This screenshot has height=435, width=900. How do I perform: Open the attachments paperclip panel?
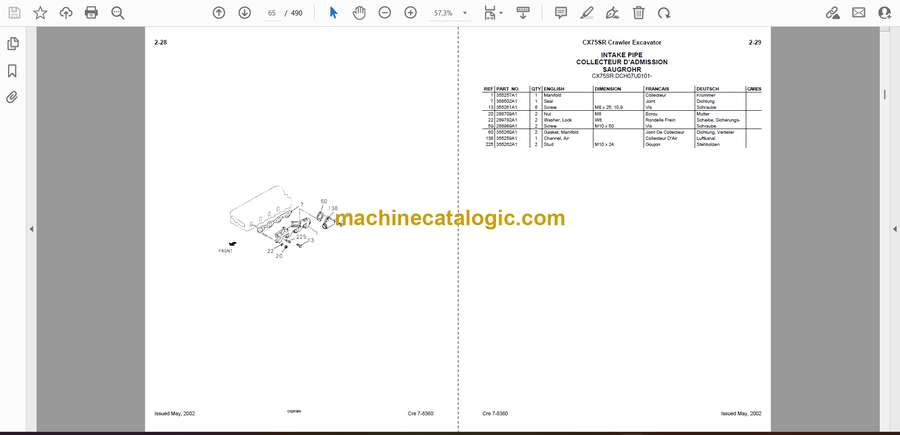[12, 98]
